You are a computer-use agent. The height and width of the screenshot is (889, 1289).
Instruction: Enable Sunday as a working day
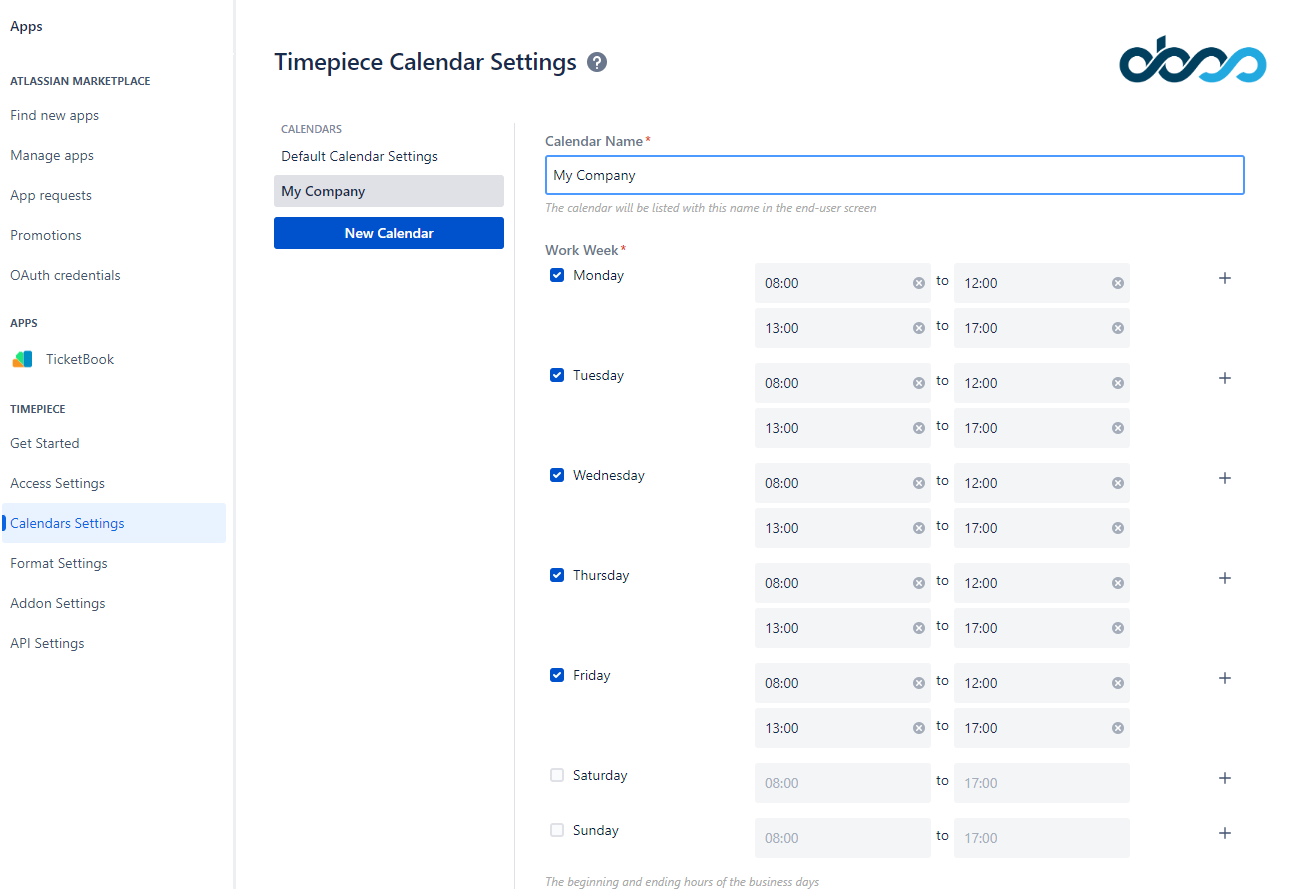click(556, 829)
